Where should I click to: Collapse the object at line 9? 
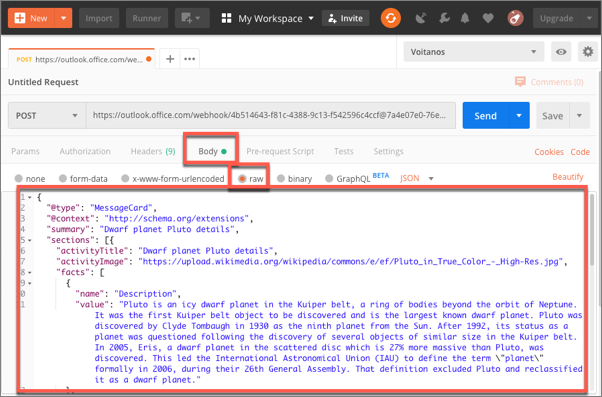tap(30, 283)
